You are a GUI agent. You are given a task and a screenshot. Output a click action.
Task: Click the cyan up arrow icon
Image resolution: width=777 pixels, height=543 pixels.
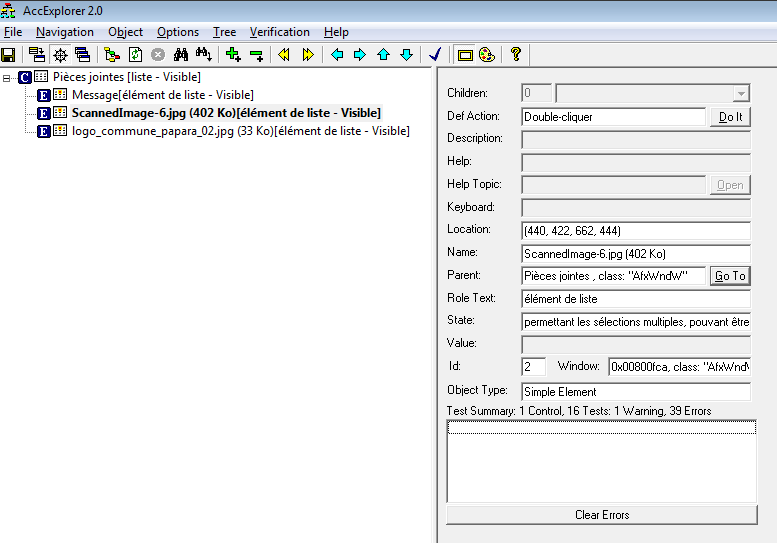tap(383, 54)
